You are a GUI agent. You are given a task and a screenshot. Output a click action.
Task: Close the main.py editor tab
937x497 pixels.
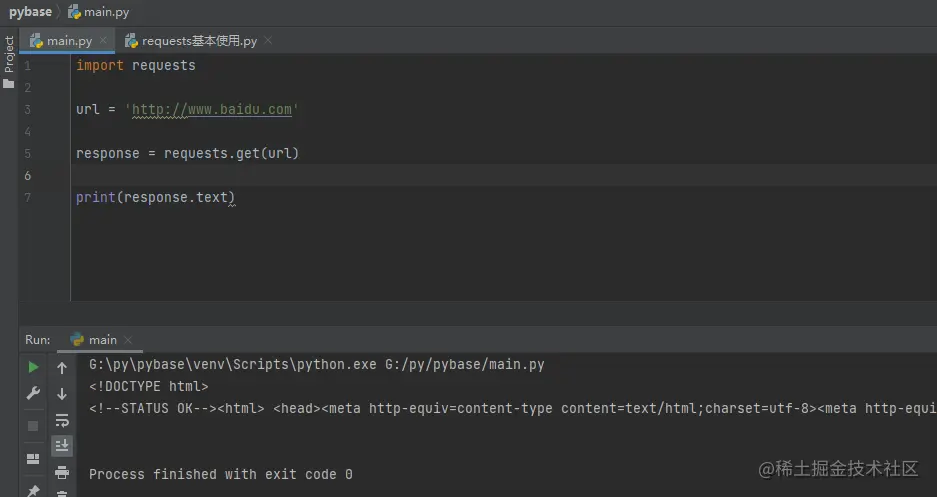103,41
